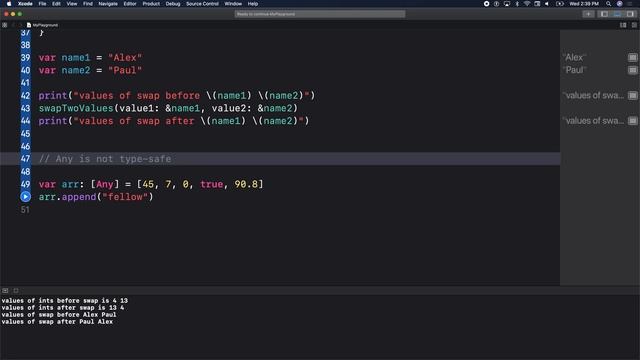
Task: Select MyPlayground in the jump bar
Action: click(x=42, y=25)
